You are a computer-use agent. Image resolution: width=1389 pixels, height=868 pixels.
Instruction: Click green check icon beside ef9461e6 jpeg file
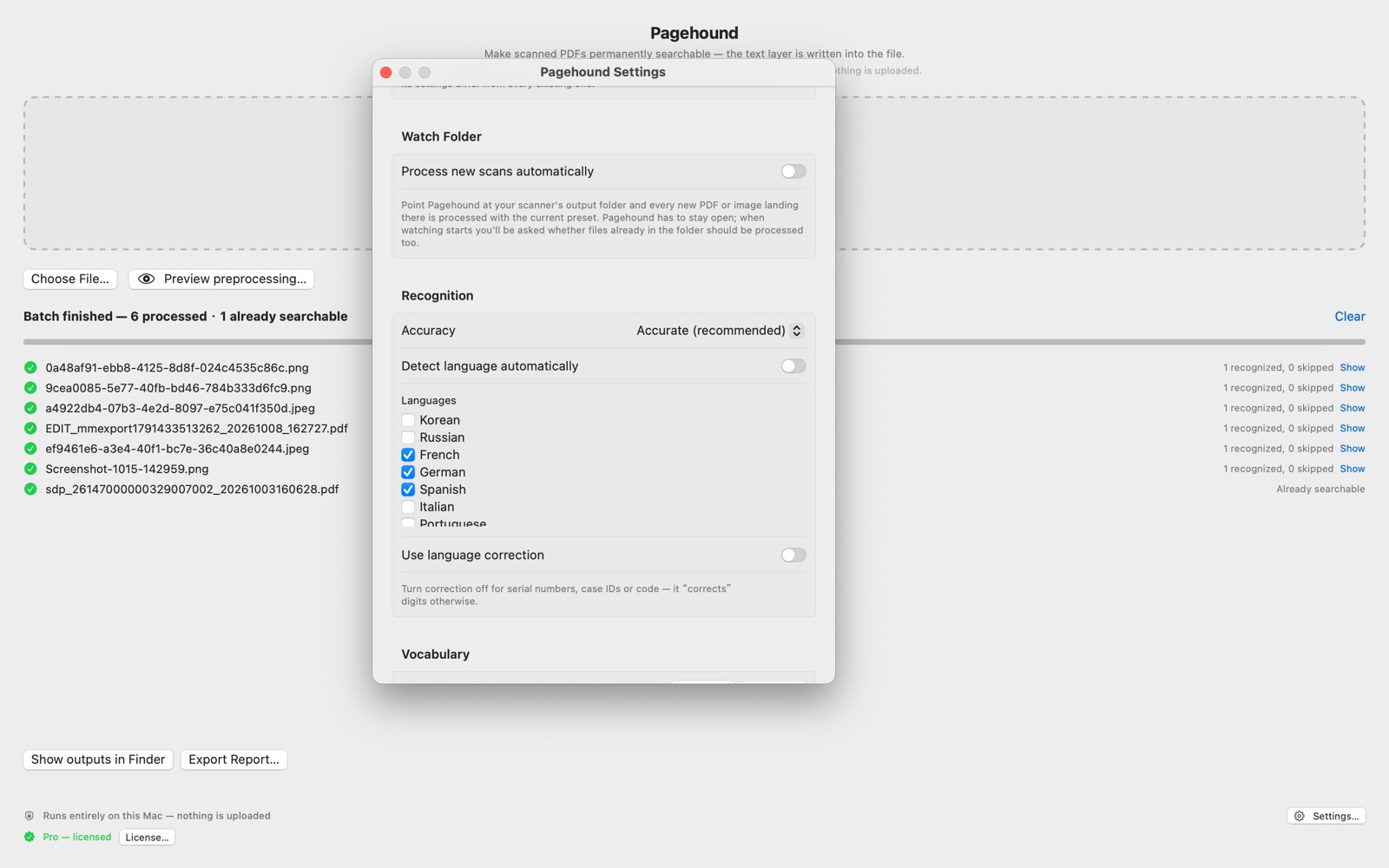[30, 449]
